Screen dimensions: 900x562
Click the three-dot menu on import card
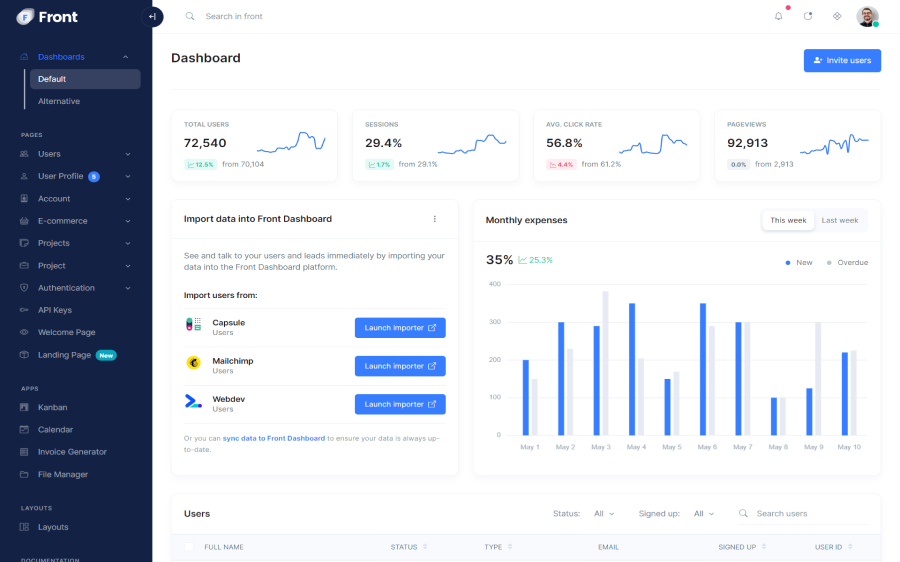point(434,219)
